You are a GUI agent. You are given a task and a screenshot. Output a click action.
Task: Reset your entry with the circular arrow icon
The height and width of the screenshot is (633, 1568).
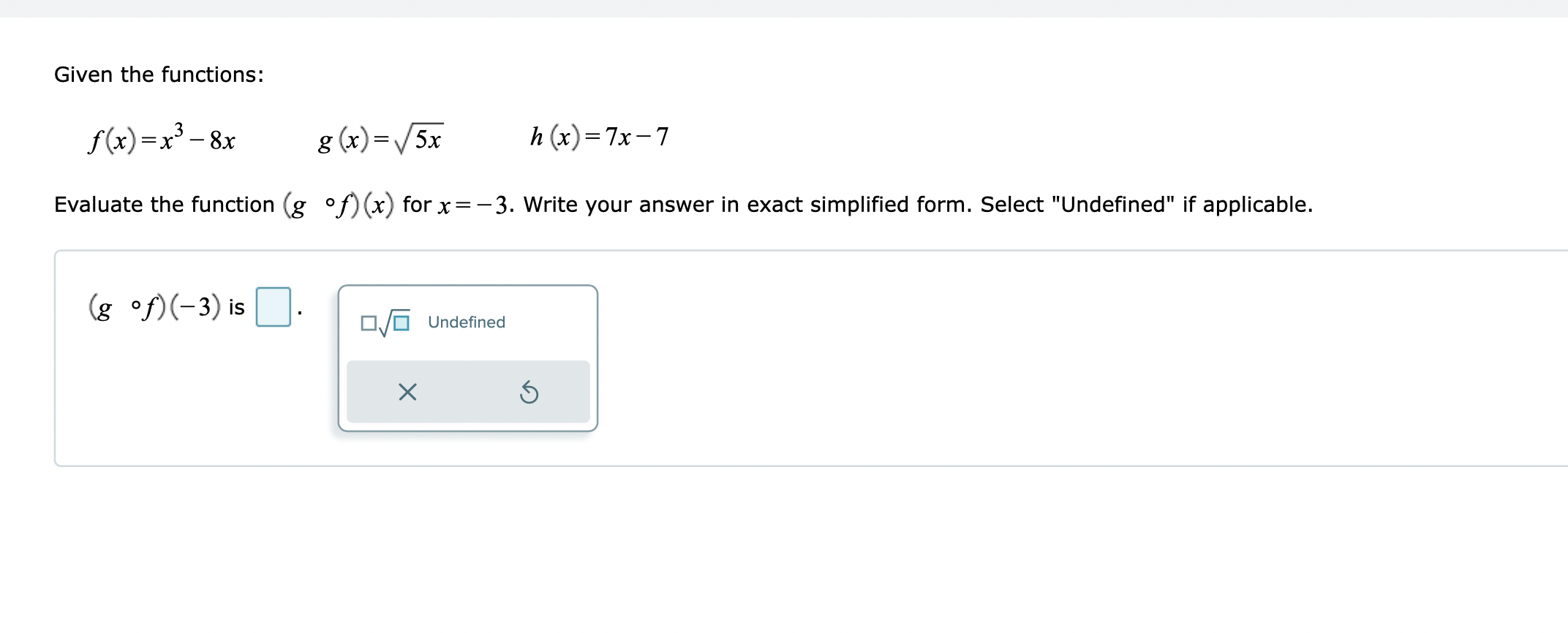click(x=529, y=393)
